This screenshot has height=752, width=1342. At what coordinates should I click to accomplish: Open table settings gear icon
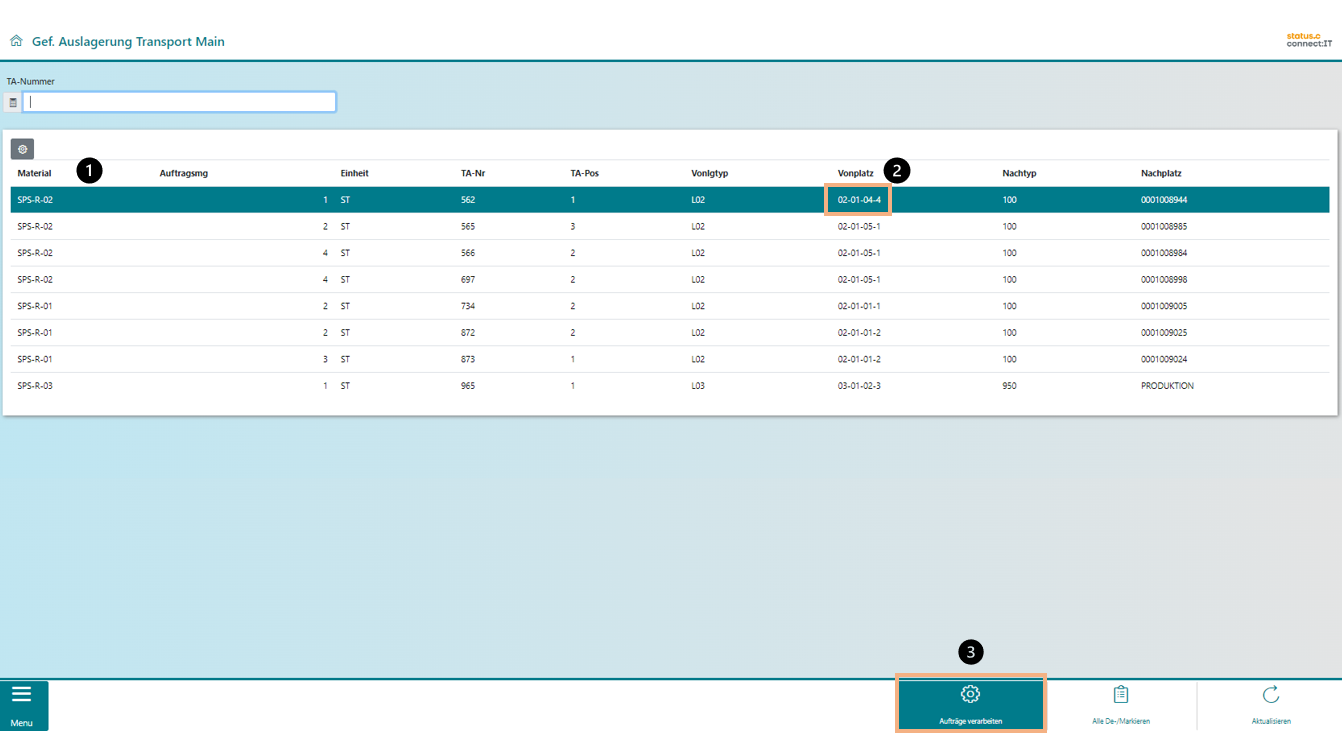pyautogui.click(x=22, y=149)
